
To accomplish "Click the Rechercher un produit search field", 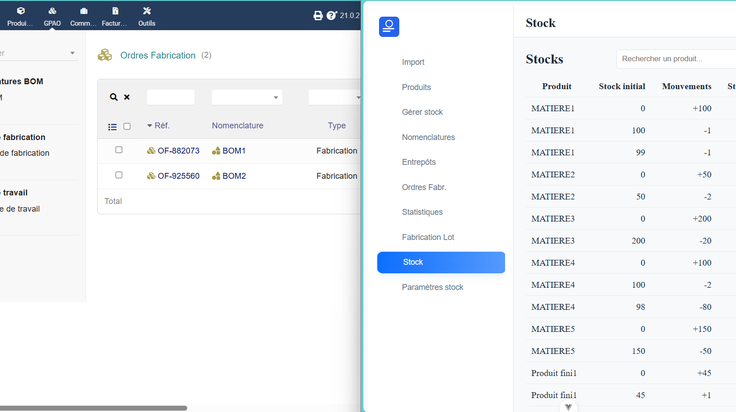I will pos(676,59).
